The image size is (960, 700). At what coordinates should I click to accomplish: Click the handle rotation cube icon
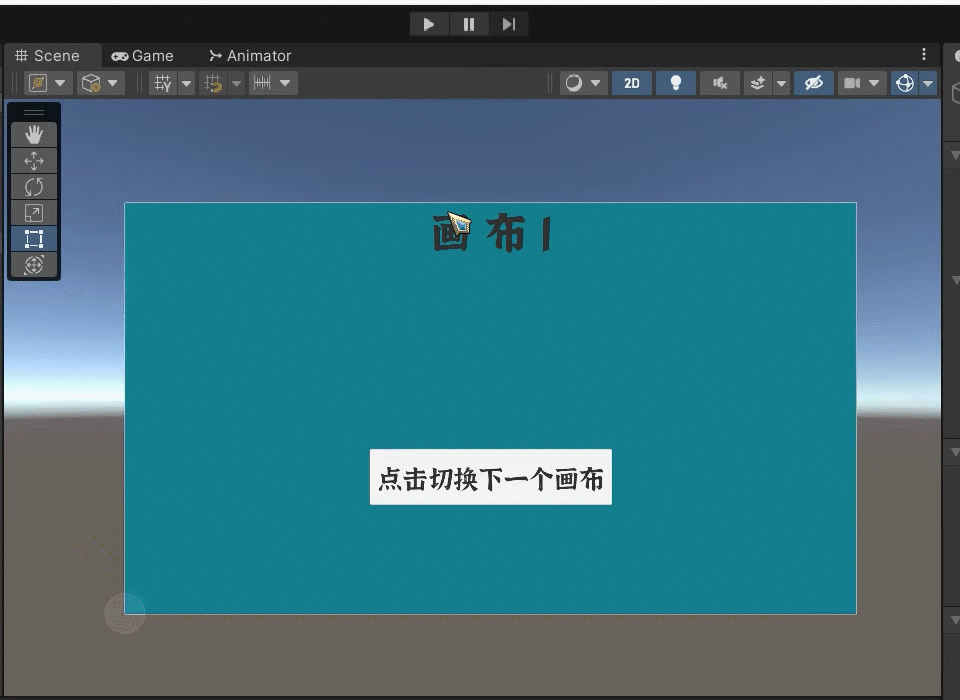(x=91, y=83)
